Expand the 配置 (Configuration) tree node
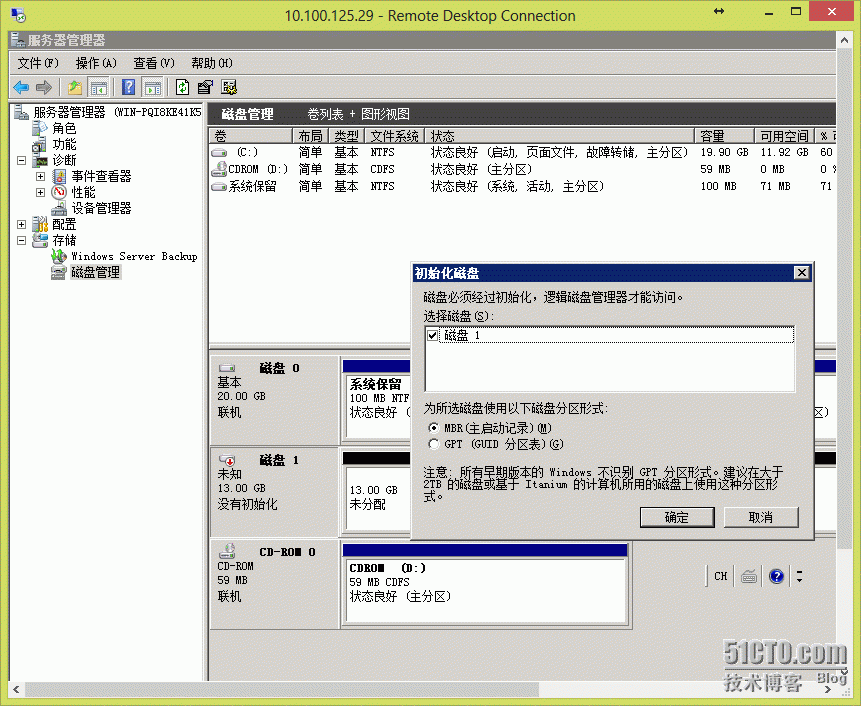The height and width of the screenshot is (706, 861). (x=21, y=224)
